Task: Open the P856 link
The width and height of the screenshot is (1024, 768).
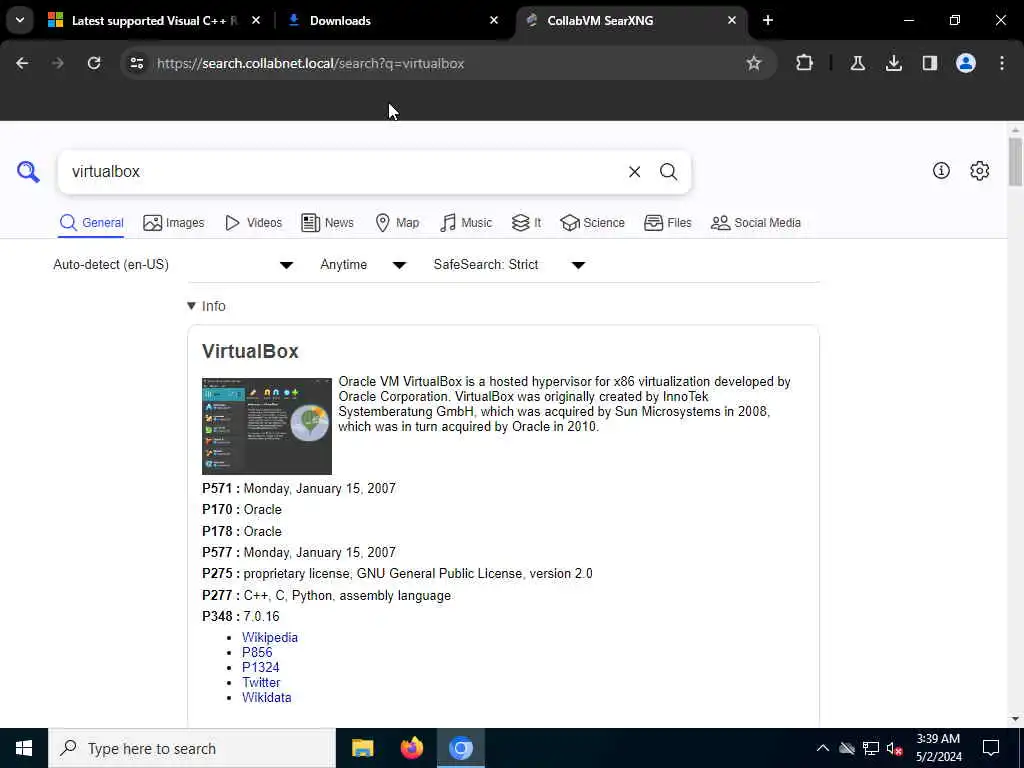Action: (257, 652)
